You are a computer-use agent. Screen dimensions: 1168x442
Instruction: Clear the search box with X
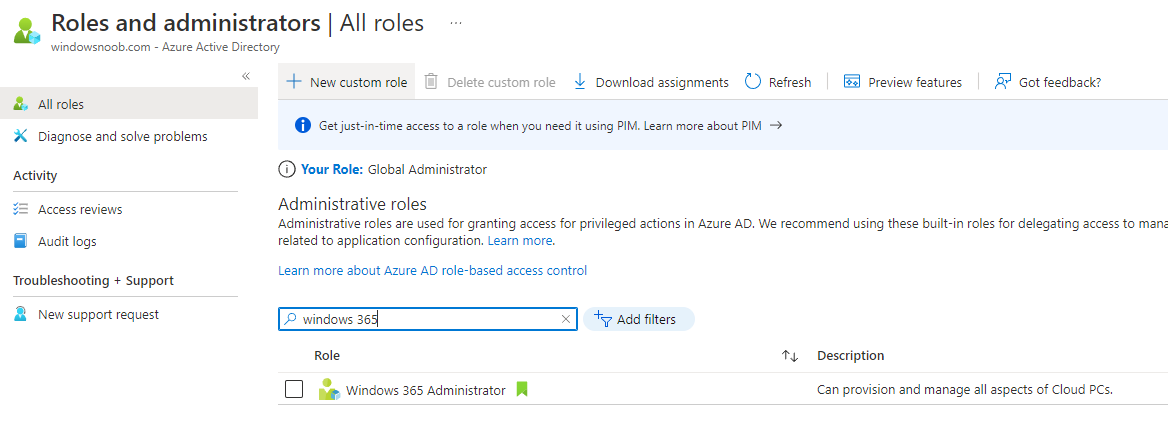[x=565, y=319]
